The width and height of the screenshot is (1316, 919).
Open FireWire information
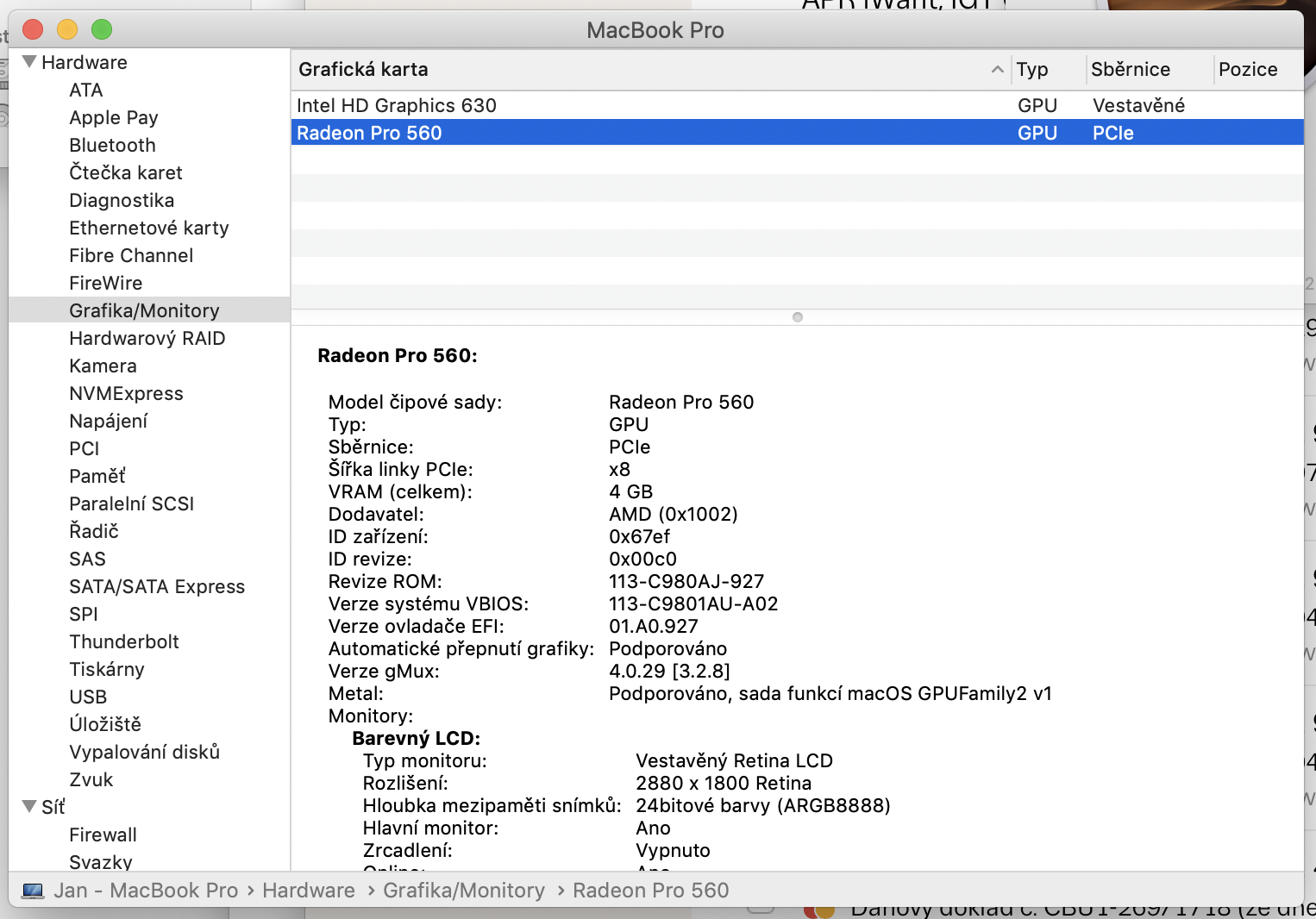[x=106, y=283]
